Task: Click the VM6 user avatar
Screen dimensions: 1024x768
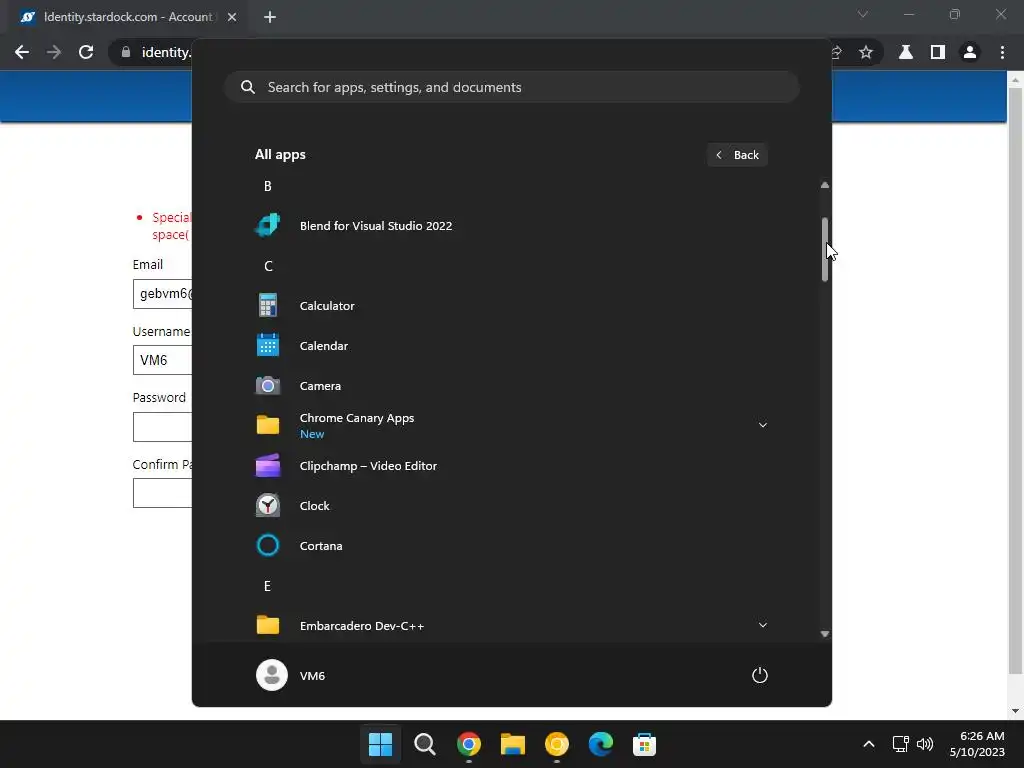Action: point(272,675)
